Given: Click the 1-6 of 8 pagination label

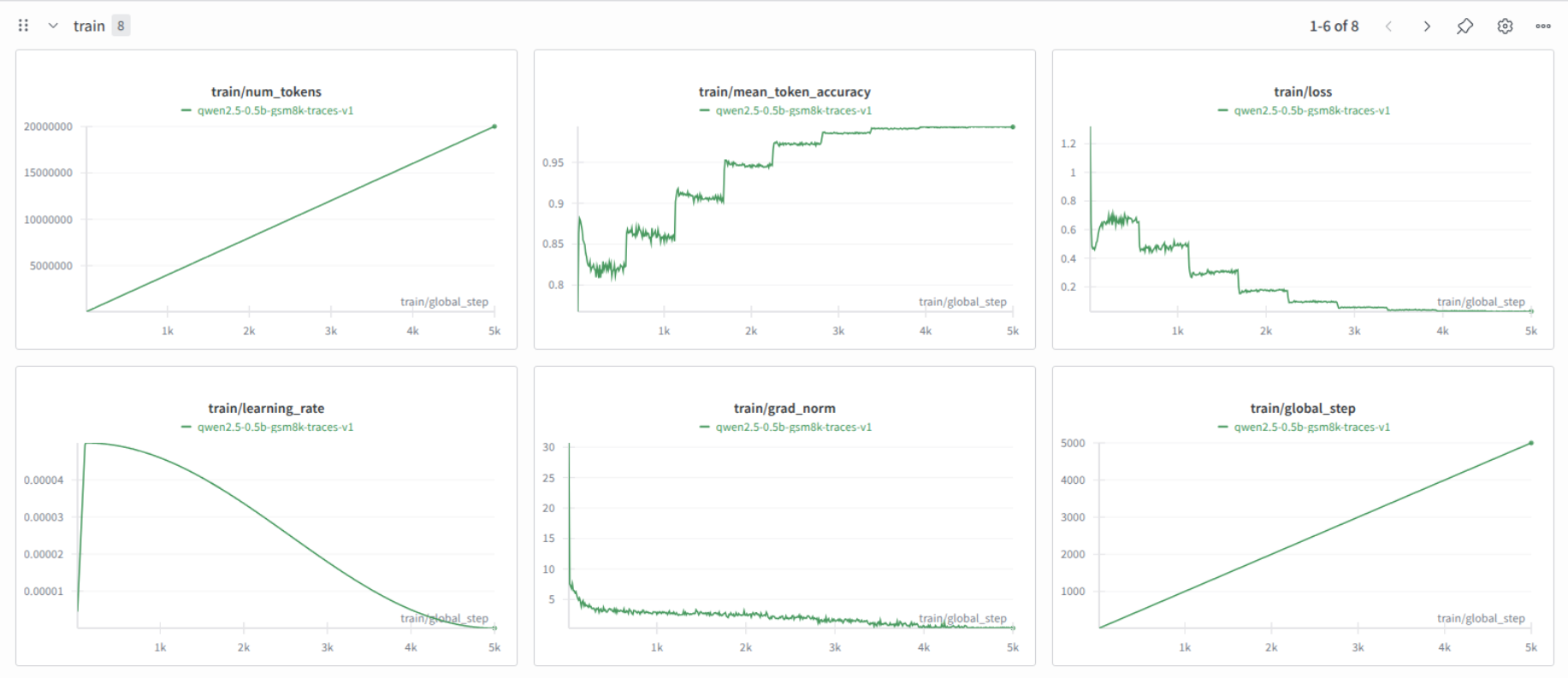Looking at the screenshot, I should tap(1334, 26).
